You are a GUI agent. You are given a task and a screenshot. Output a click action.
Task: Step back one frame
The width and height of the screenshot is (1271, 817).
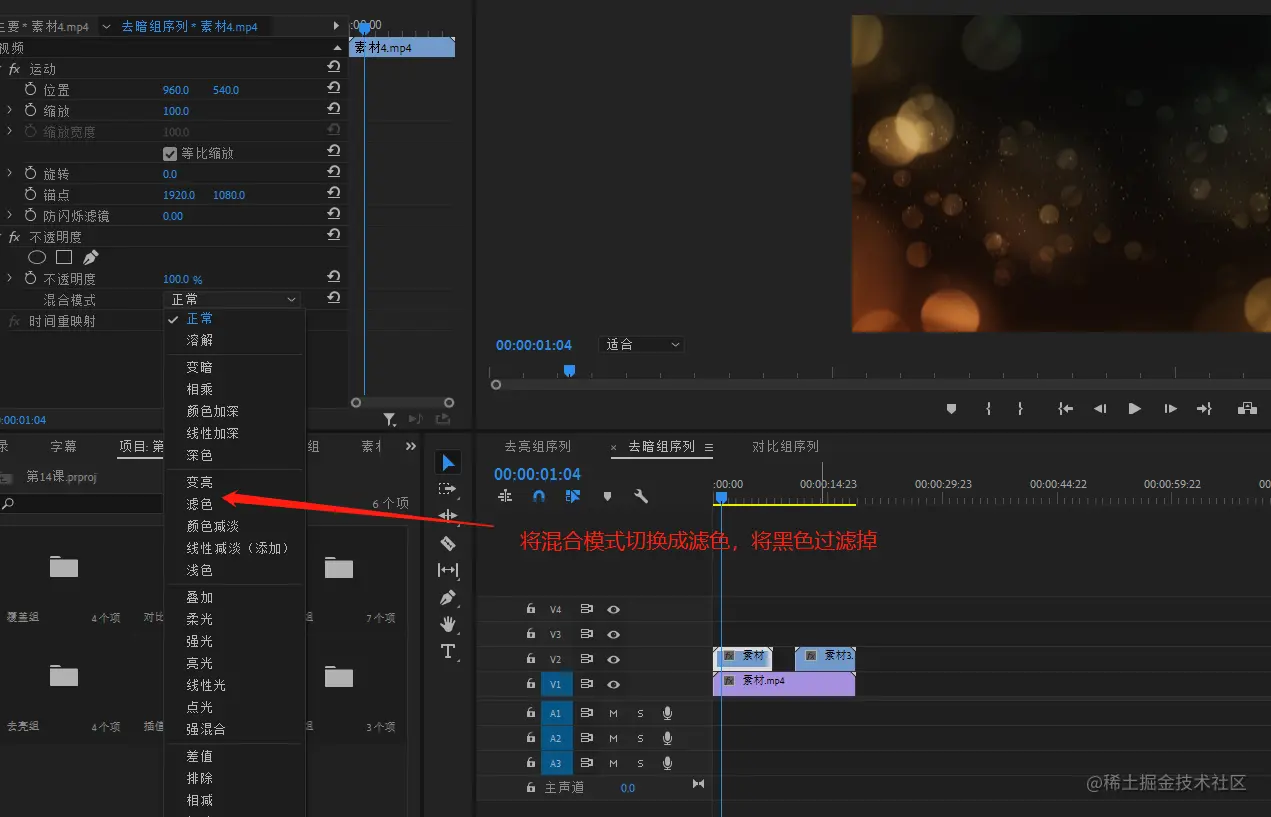point(1100,408)
